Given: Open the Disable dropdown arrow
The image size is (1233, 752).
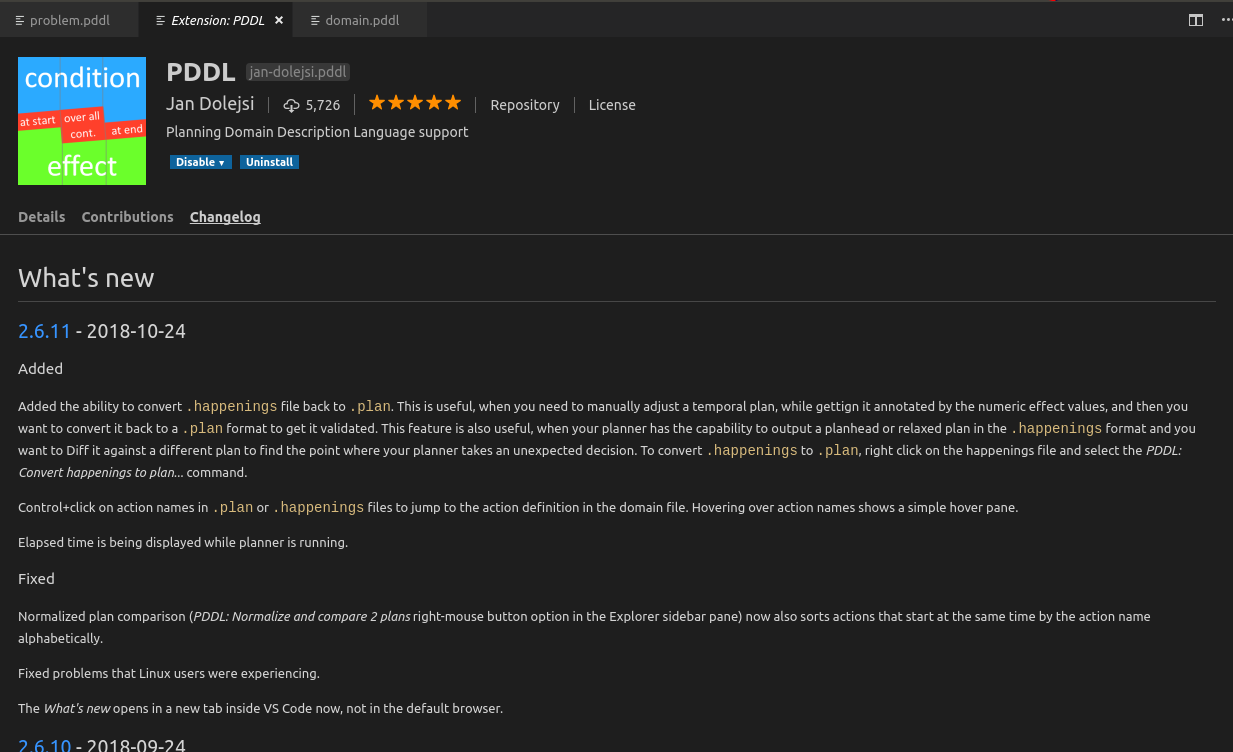Looking at the screenshot, I should pyautogui.click(x=220, y=162).
